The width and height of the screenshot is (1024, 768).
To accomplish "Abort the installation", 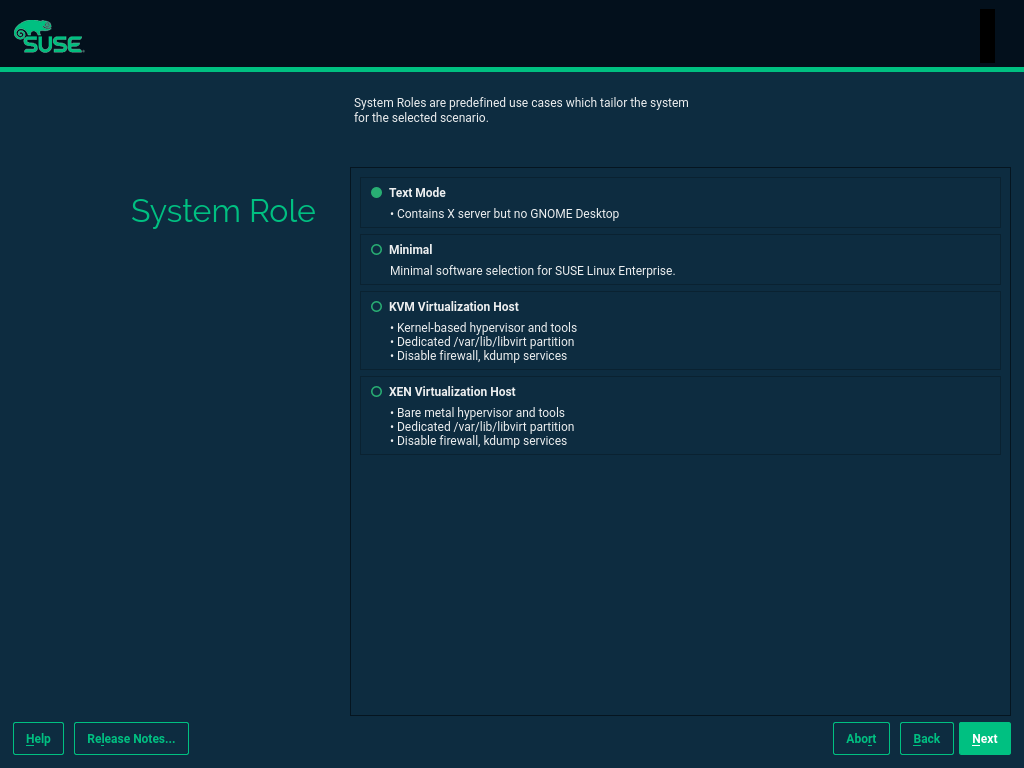I will point(861,739).
